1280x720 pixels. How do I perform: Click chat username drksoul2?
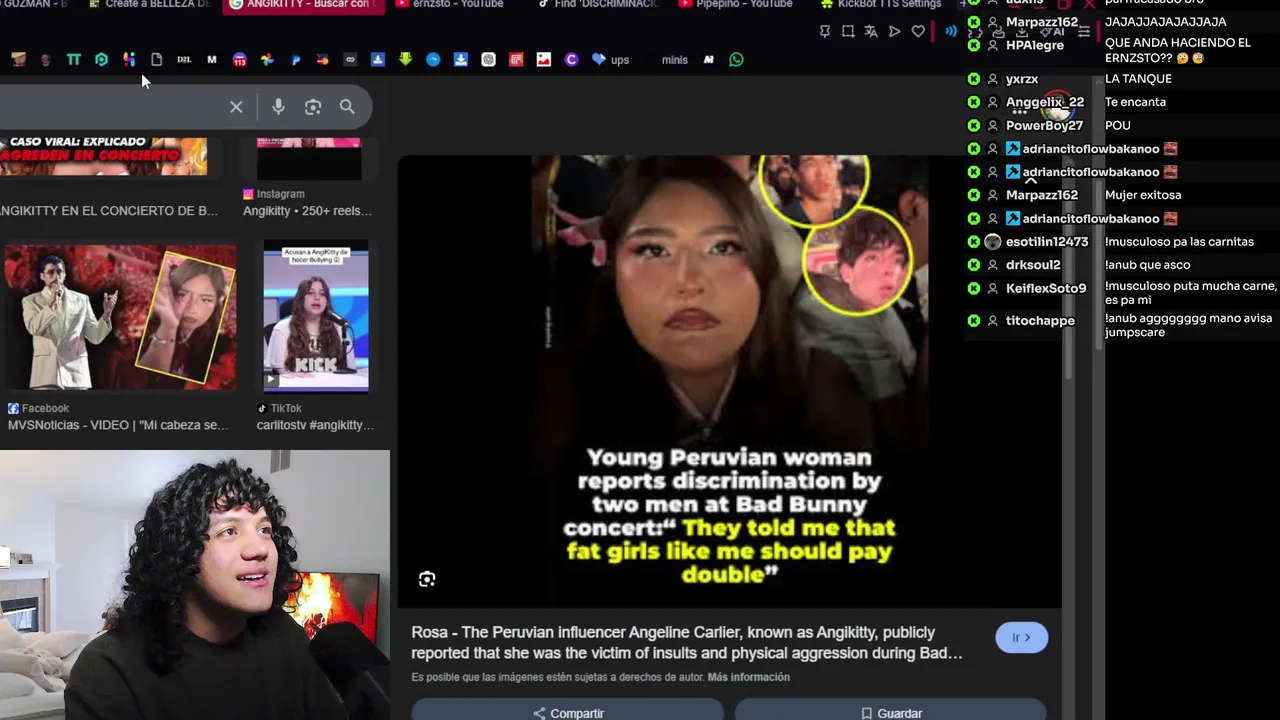(x=1033, y=265)
